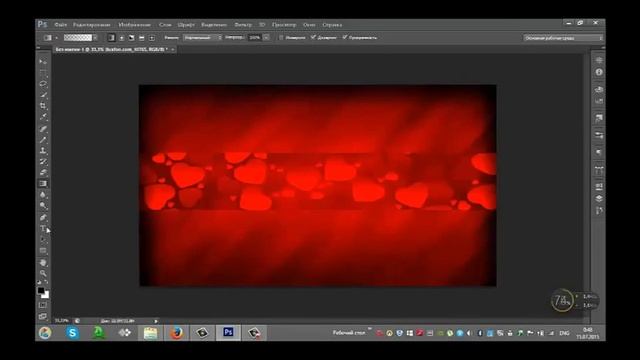The width and height of the screenshot is (640, 360).
Task: Open the status bar info arrow menu
Action: click(x=156, y=321)
